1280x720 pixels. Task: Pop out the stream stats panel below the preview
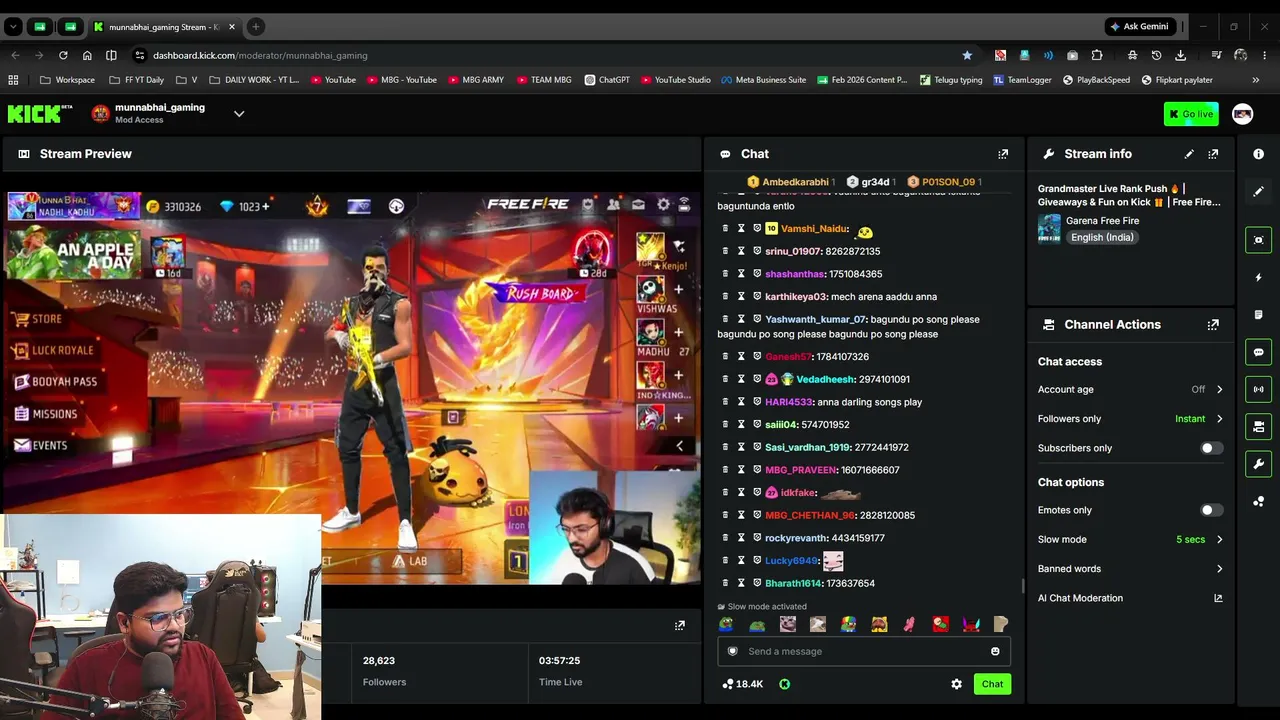click(680, 625)
